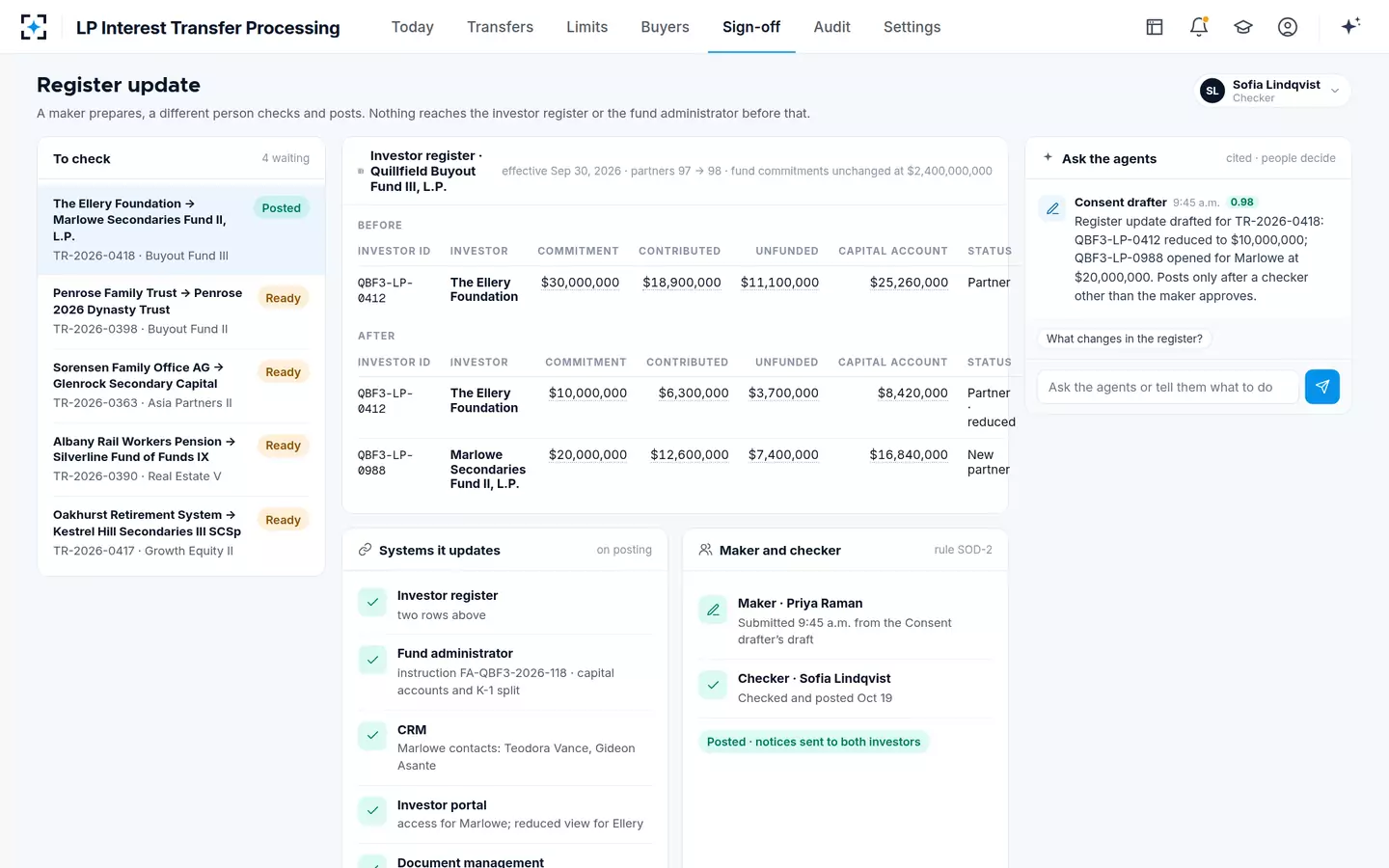
Task: Open the Buyers tab
Action: tap(665, 27)
